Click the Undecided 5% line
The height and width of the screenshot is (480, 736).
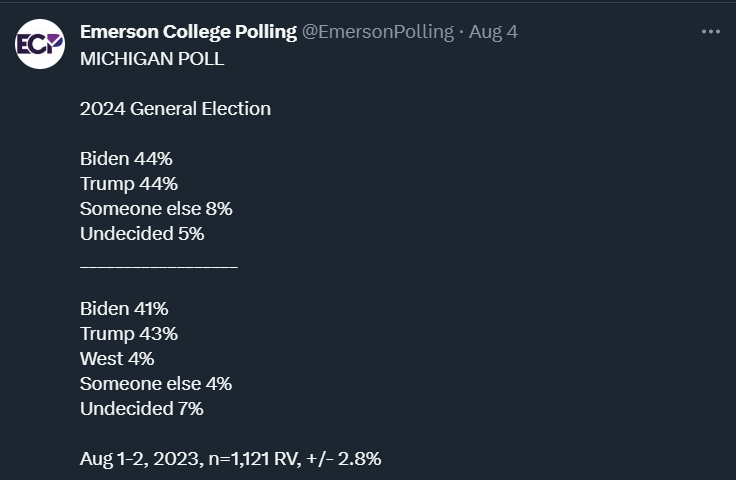point(142,234)
